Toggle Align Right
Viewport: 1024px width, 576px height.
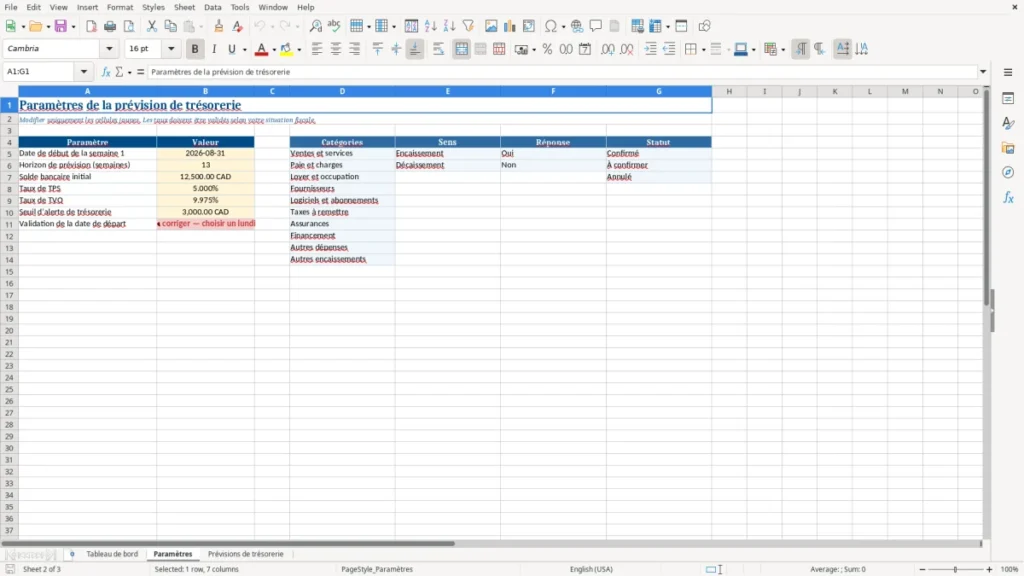355,49
